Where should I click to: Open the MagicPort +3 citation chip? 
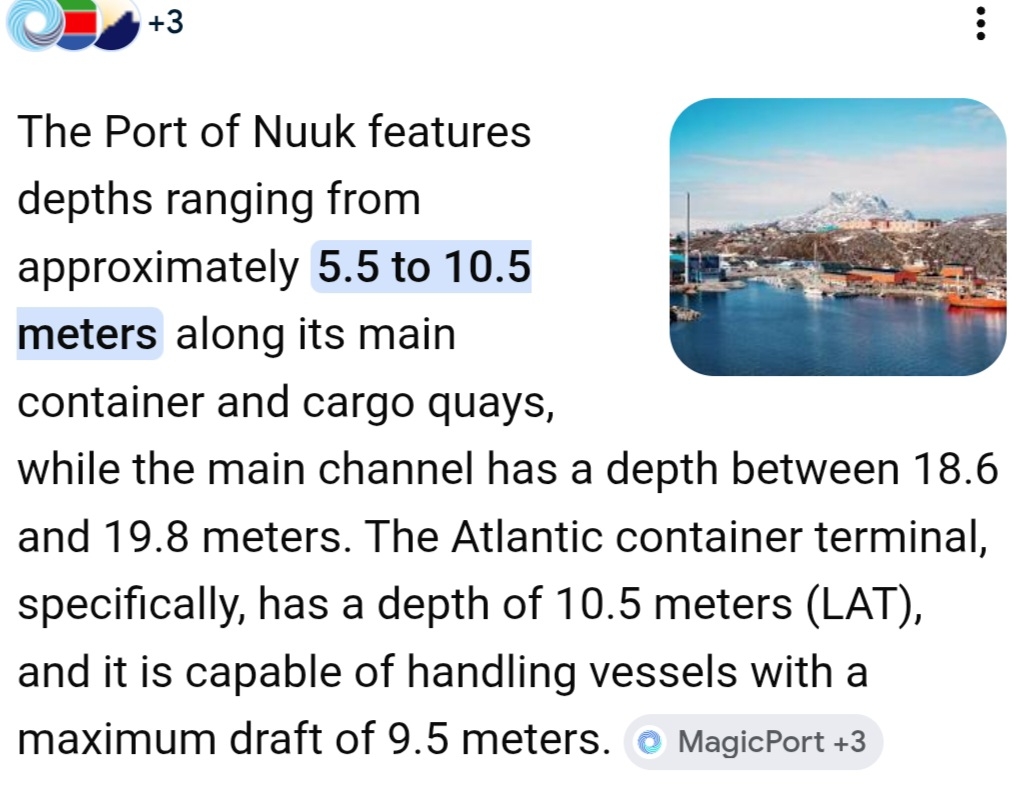point(753,743)
